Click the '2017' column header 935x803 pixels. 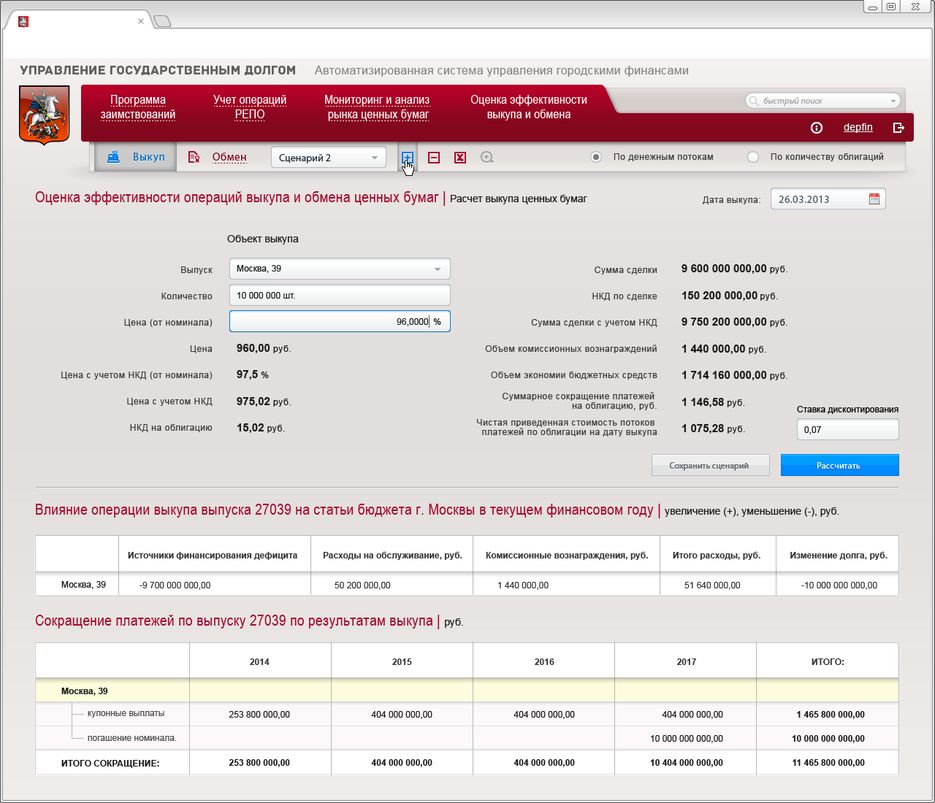point(686,662)
